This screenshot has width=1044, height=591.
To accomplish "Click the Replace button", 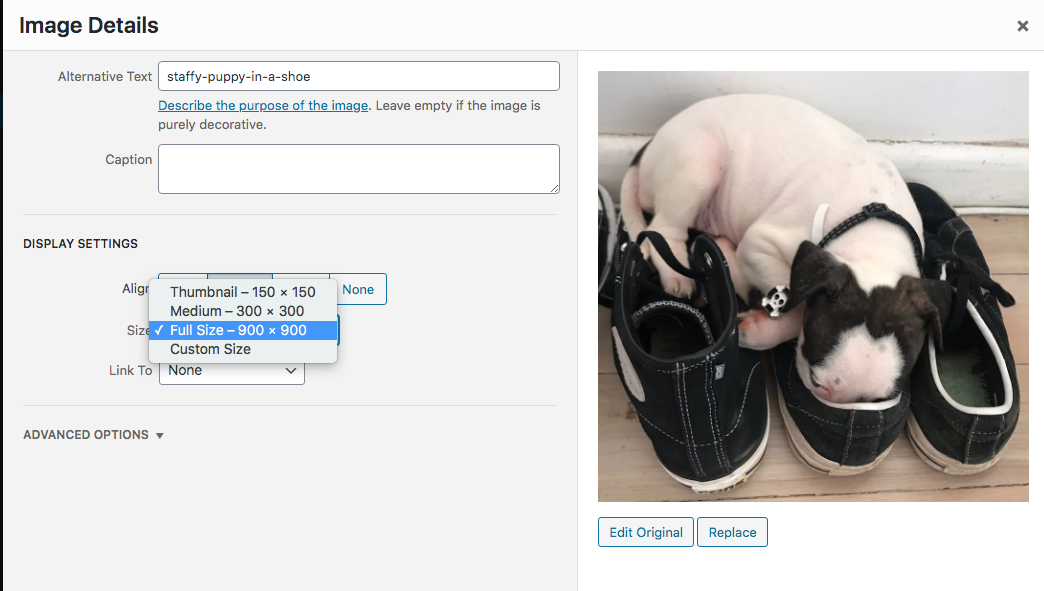I will pyautogui.click(x=732, y=532).
